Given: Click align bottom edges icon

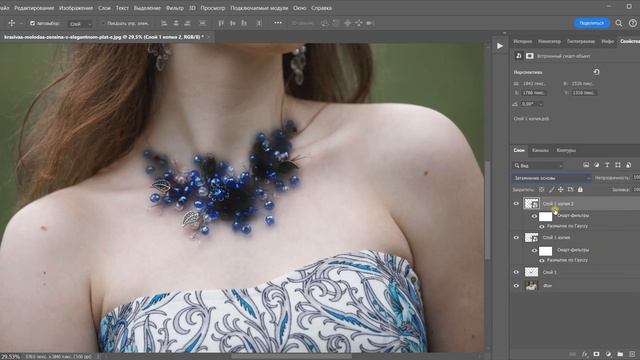Looking at the screenshot, I should (244, 23).
